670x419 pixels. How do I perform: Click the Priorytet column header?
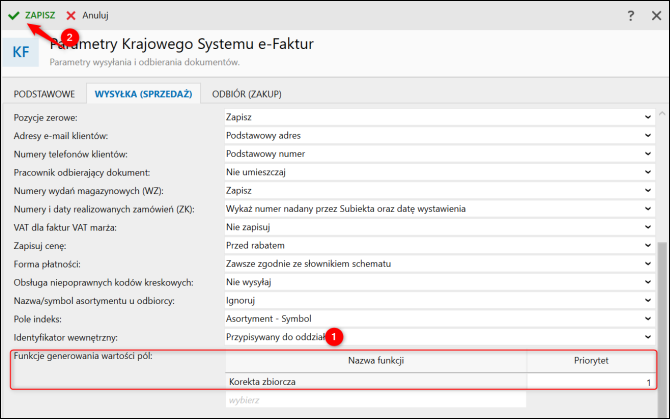(590, 360)
